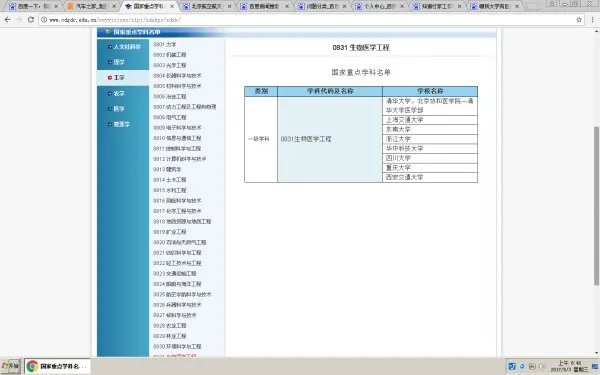Image resolution: width=600 pixels, height=375 pixels.
Task: Open 0827 核科学与技术 link
Action: (174, 315)
